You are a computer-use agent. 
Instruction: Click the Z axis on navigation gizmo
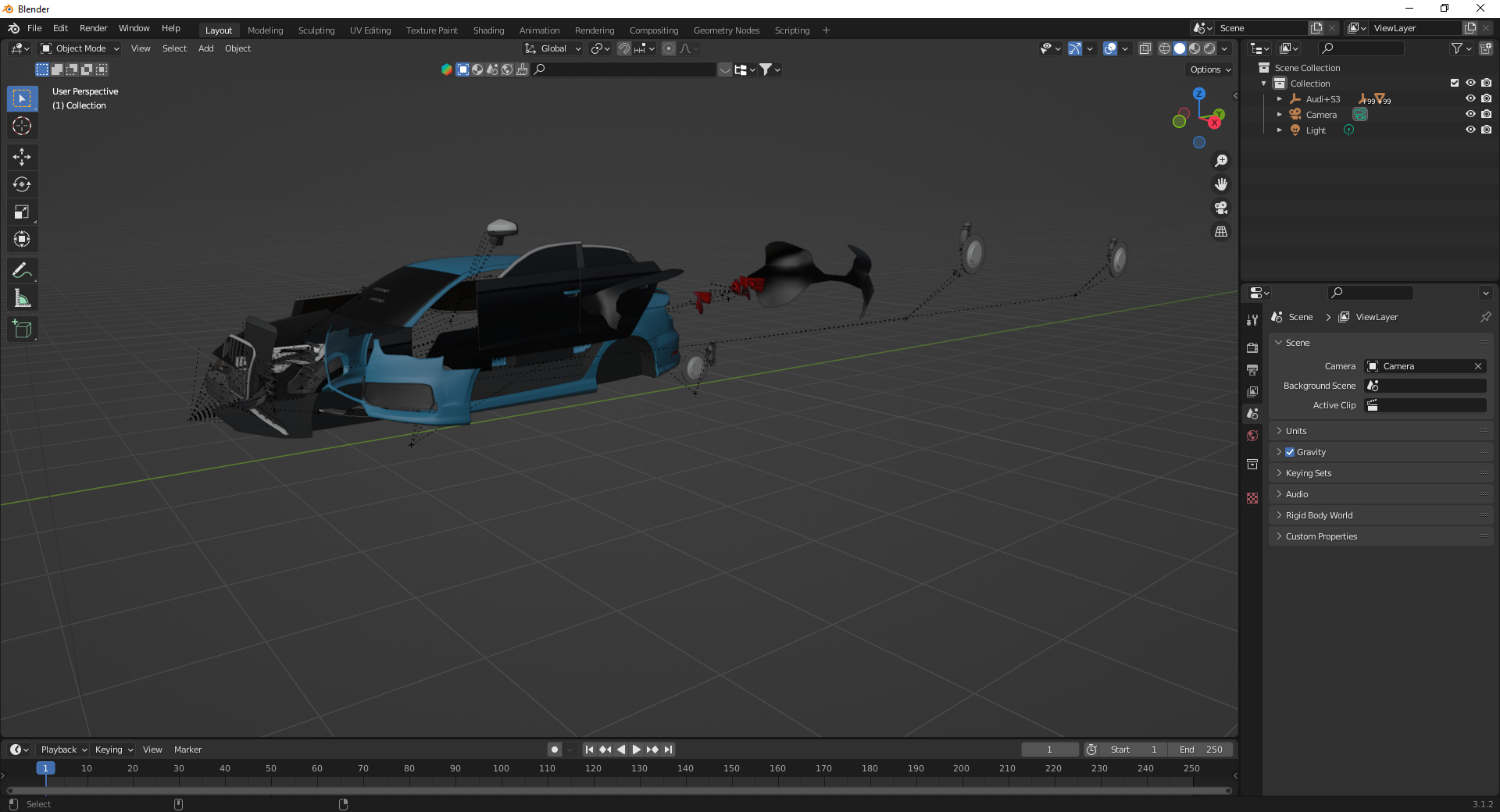click(x=1199, y=93)
